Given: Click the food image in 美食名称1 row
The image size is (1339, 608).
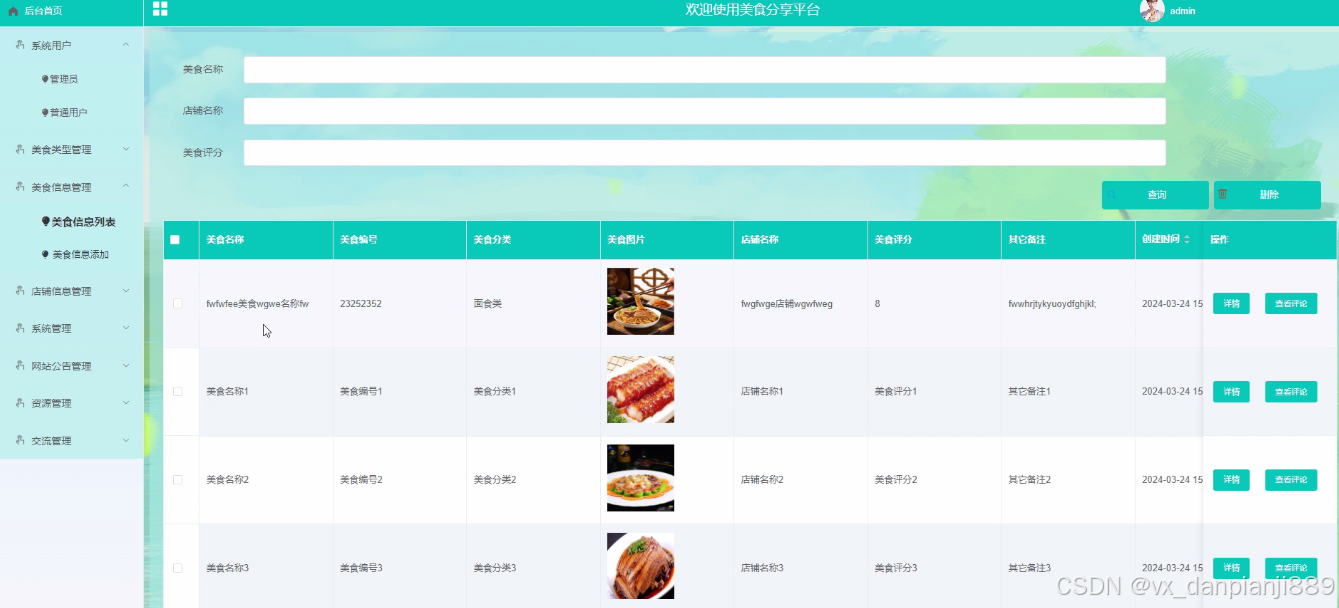Looking at the screenshot, I should pos(640,389).
